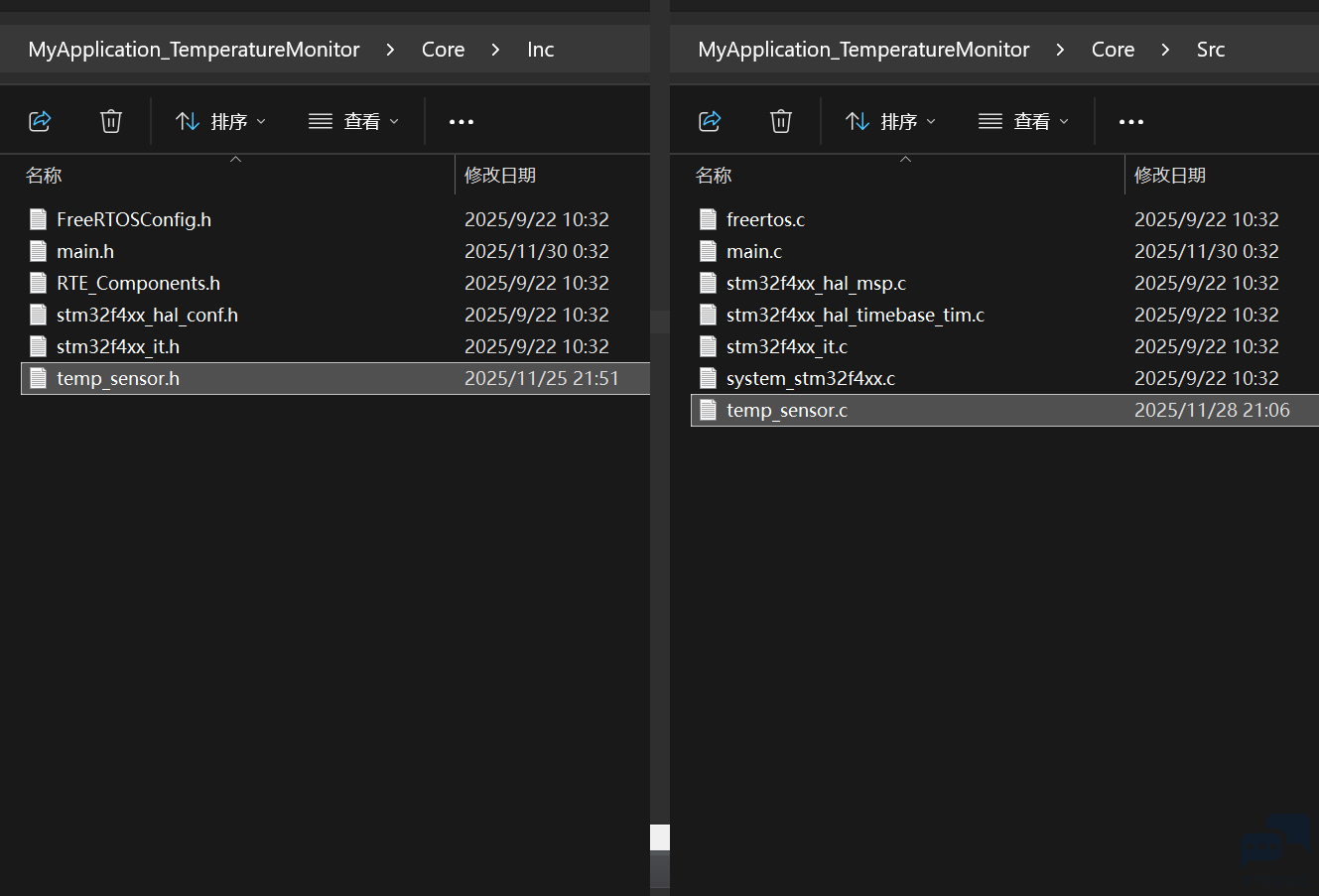The height and width of the screenshot is (896, 1319).
Task: Open the more options ellipsis in right pane
Action: [x=1131, y=122]
